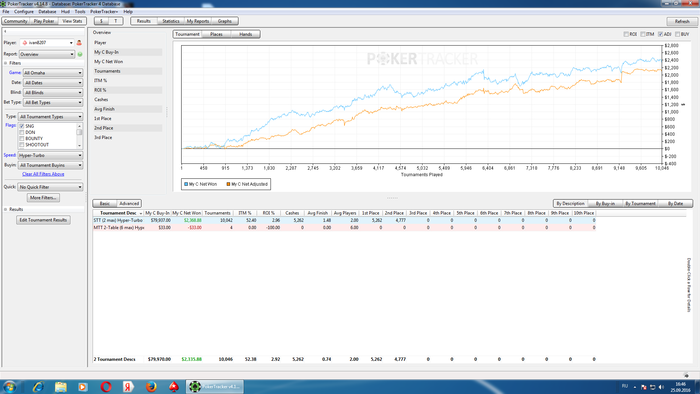This screenshot has height=394, width=700.
Task: Click the Clear All Filters Above link
Action: click(x=43, y=174)
